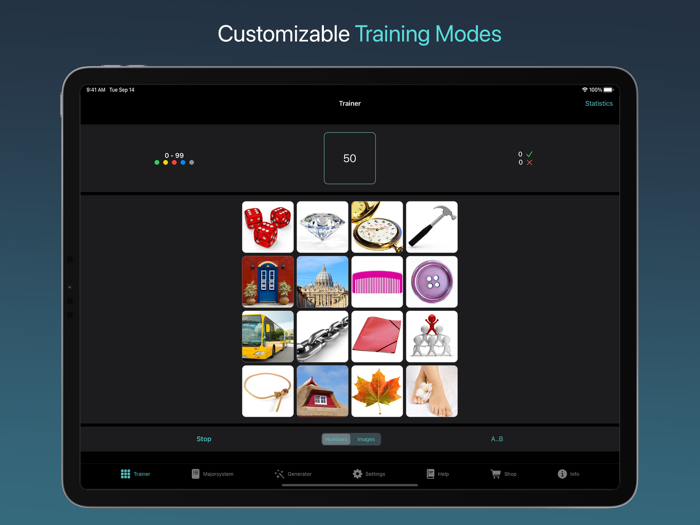Image resolution: width=700 pixels, height=525 pixels.
Task: Select the autumn maple leaf image
Action: (x=377, y=391)
